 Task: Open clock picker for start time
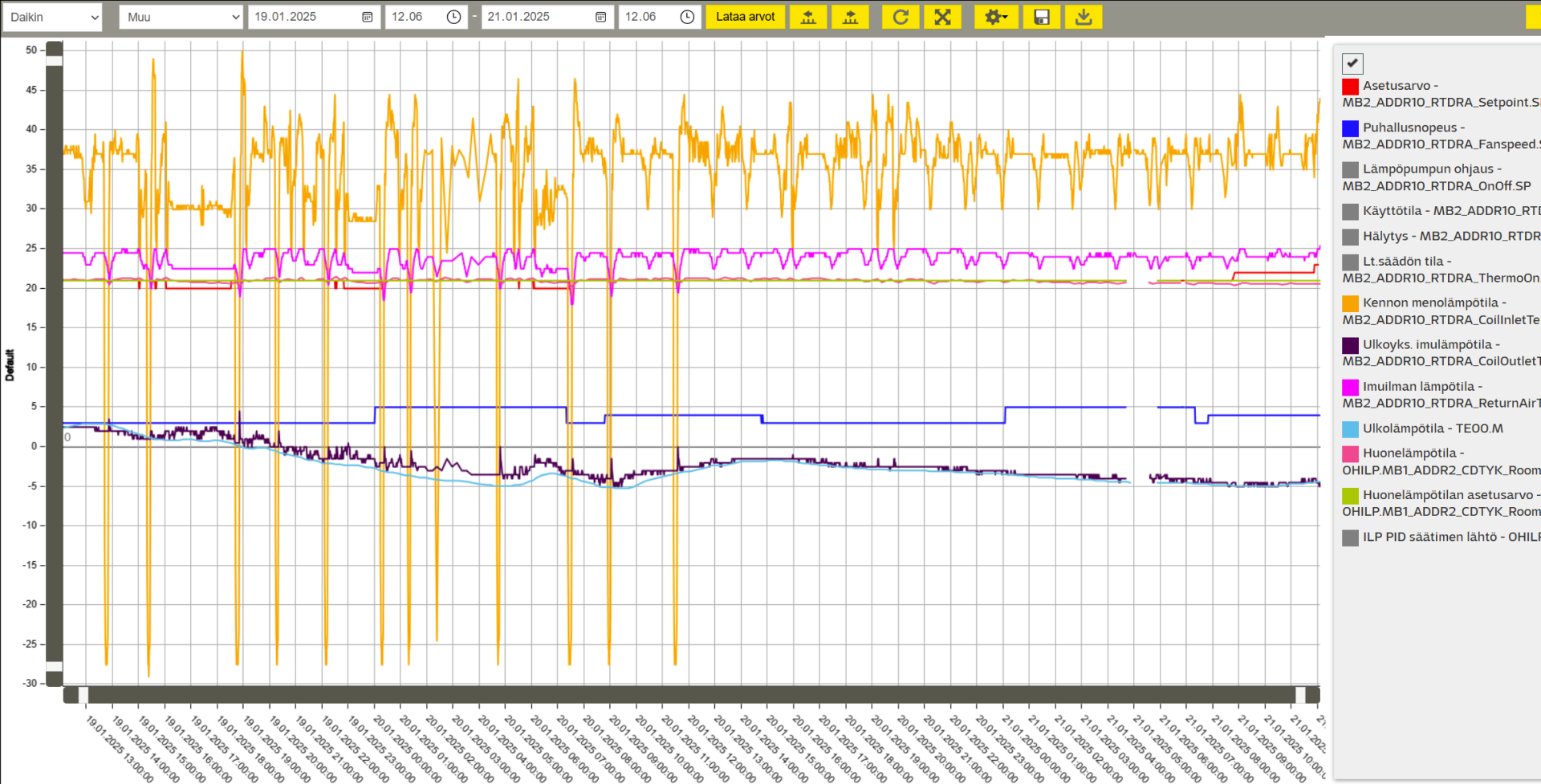coord(453,17)
